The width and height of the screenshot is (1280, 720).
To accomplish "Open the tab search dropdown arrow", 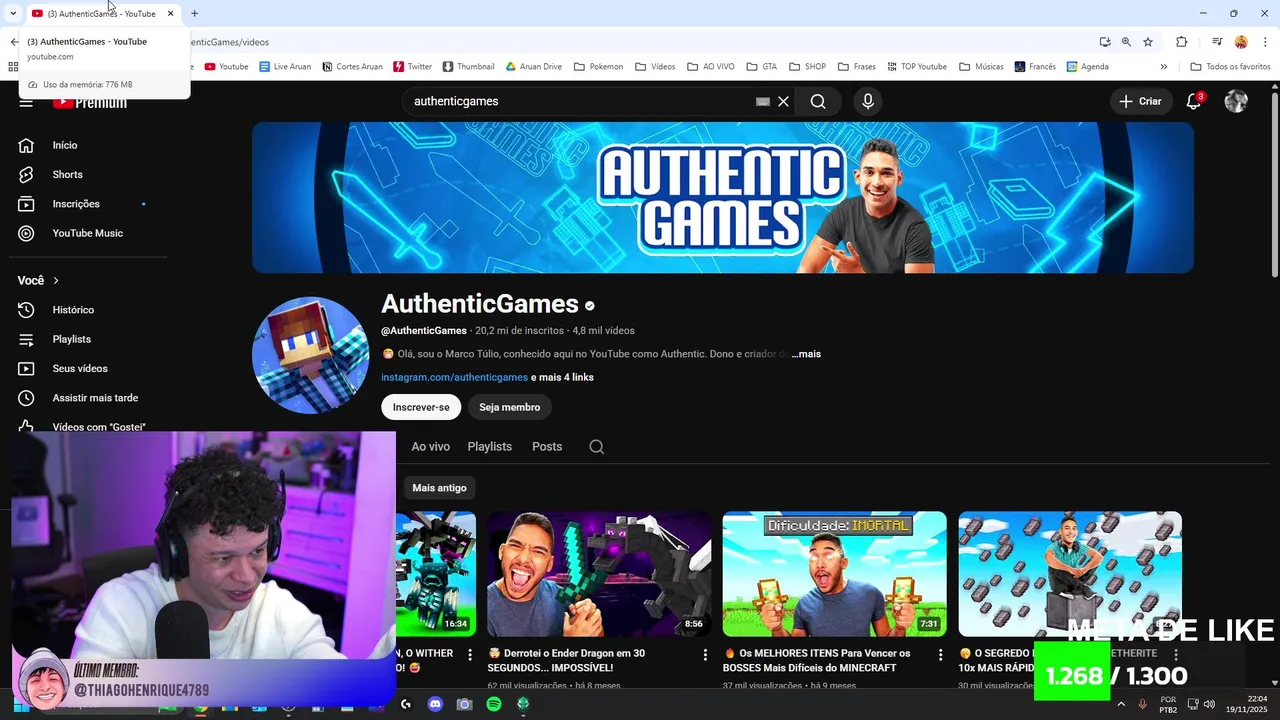I will pos(13,13).
